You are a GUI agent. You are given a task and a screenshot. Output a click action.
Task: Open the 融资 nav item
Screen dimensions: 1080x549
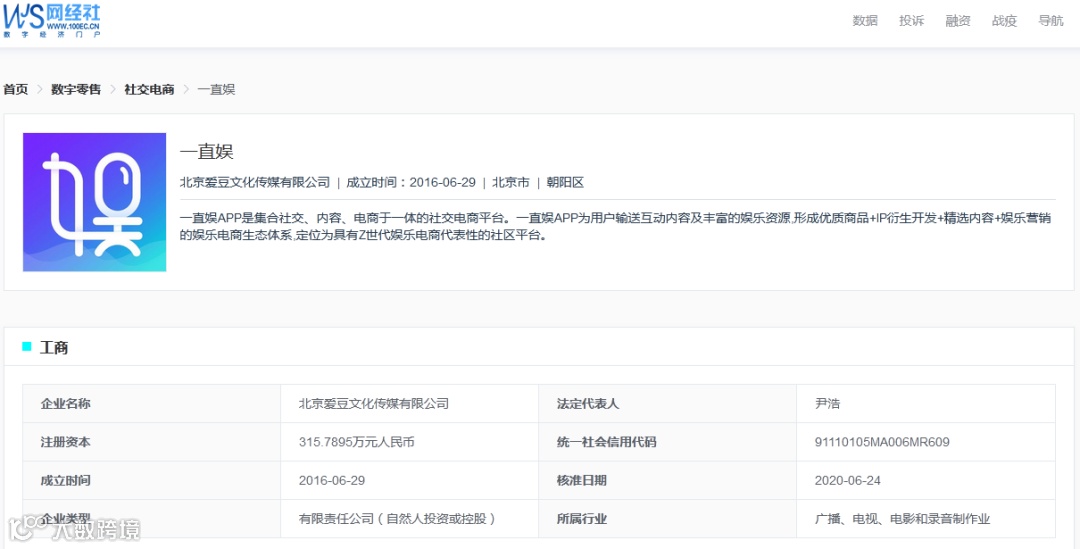coord(958,21)
